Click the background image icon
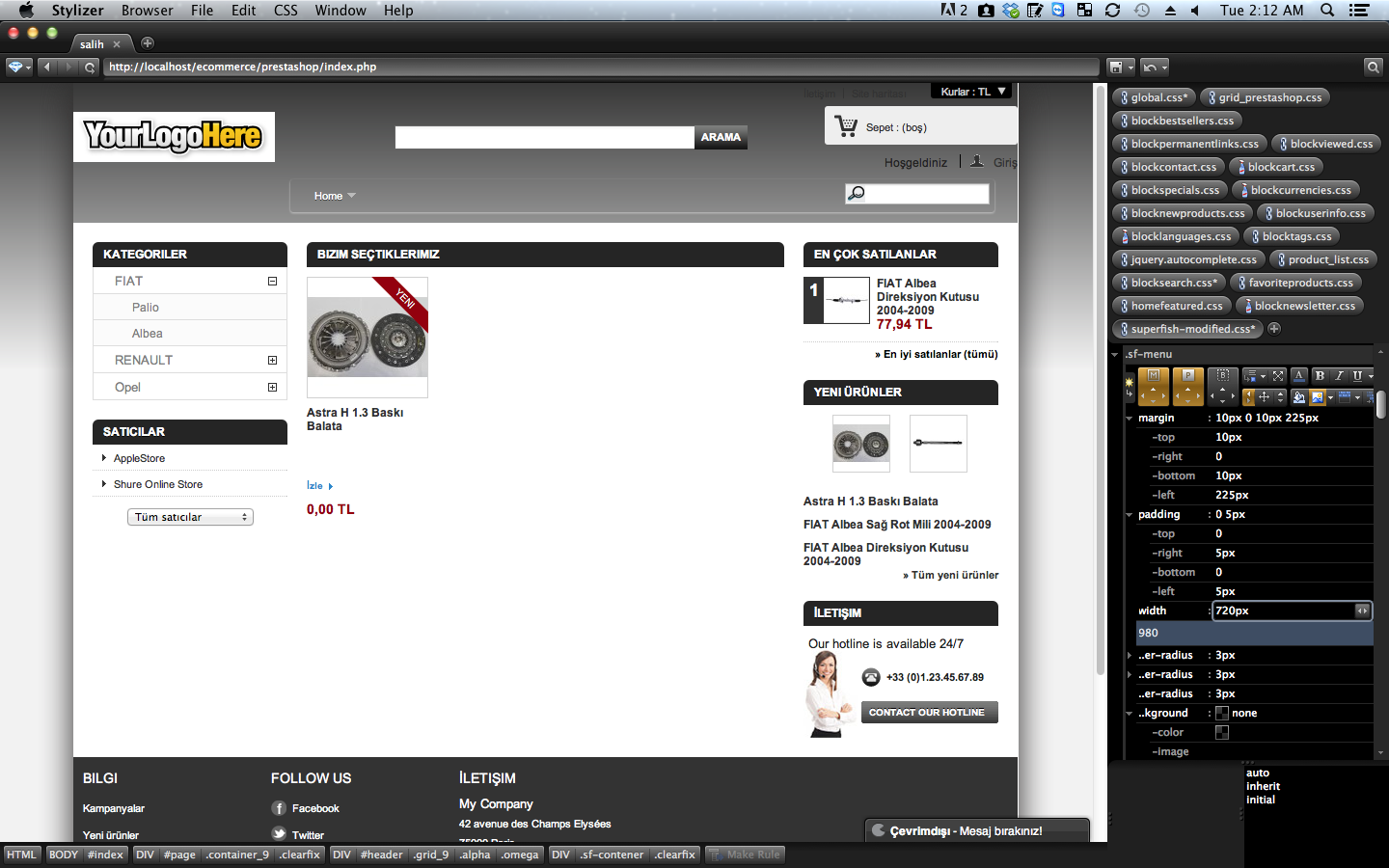 click(x=1318, y=397)
